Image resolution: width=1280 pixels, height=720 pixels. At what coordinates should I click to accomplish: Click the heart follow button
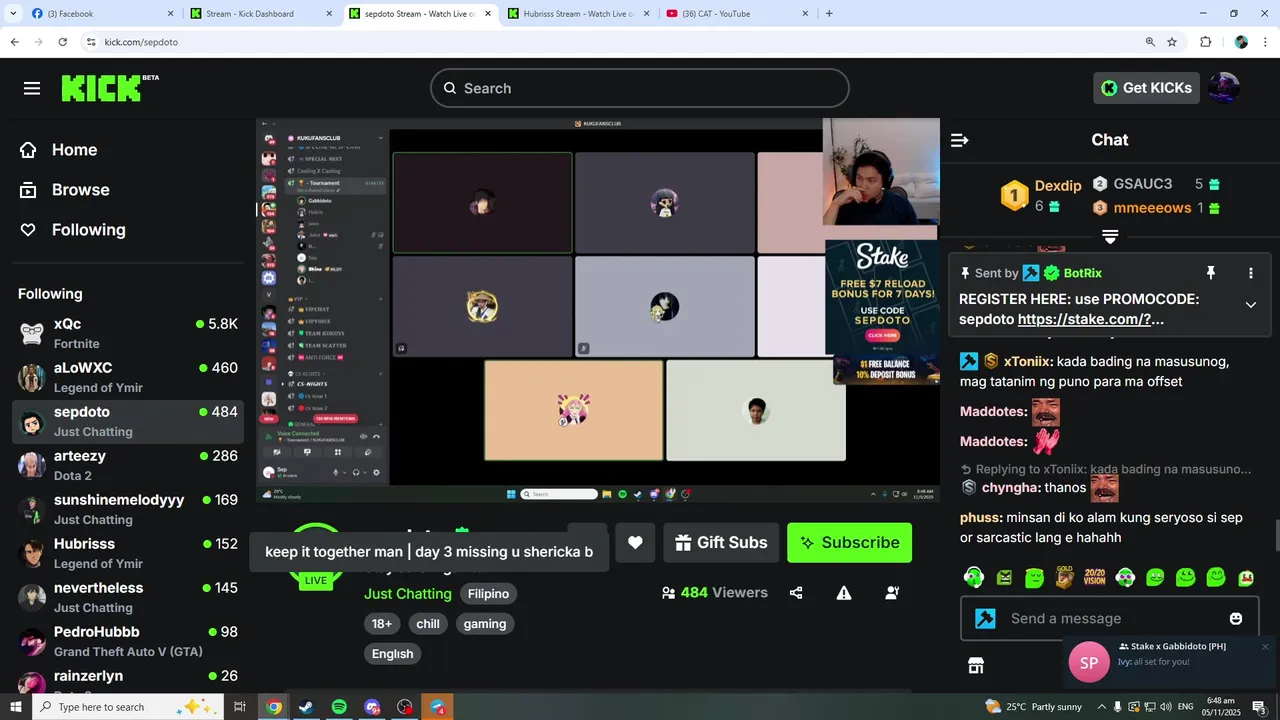[x=635, y=542]
